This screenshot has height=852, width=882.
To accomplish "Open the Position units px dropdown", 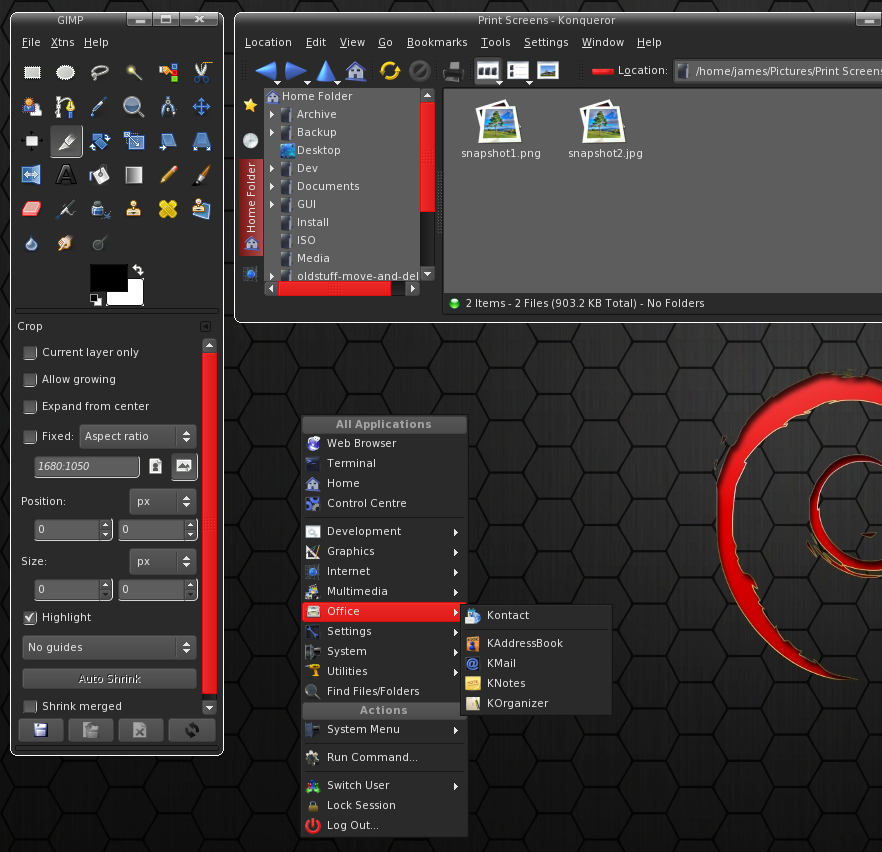I will tap(163, 502).
